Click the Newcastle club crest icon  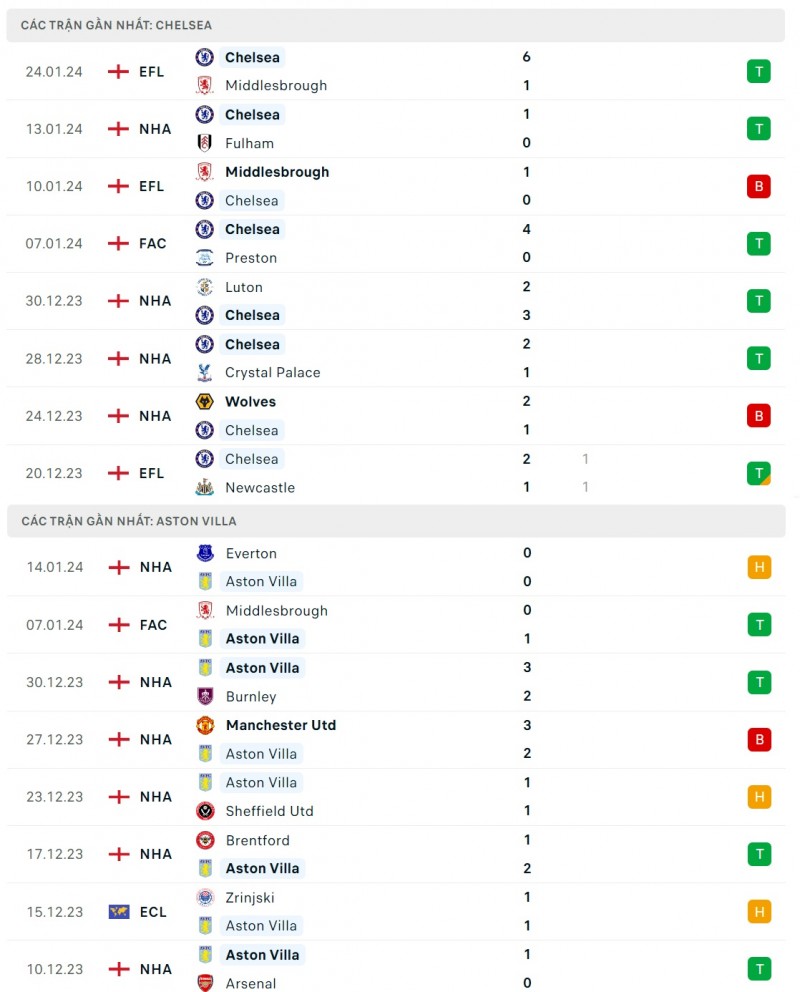tap(205, 488)
